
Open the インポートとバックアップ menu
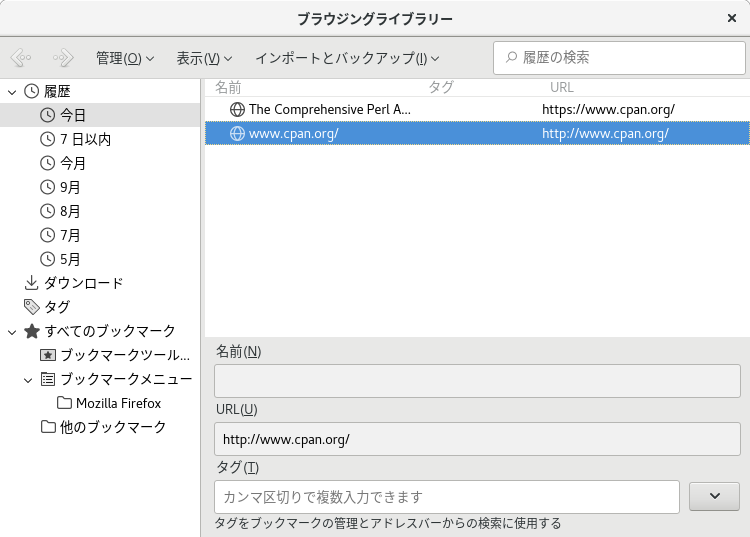[347, 58]
